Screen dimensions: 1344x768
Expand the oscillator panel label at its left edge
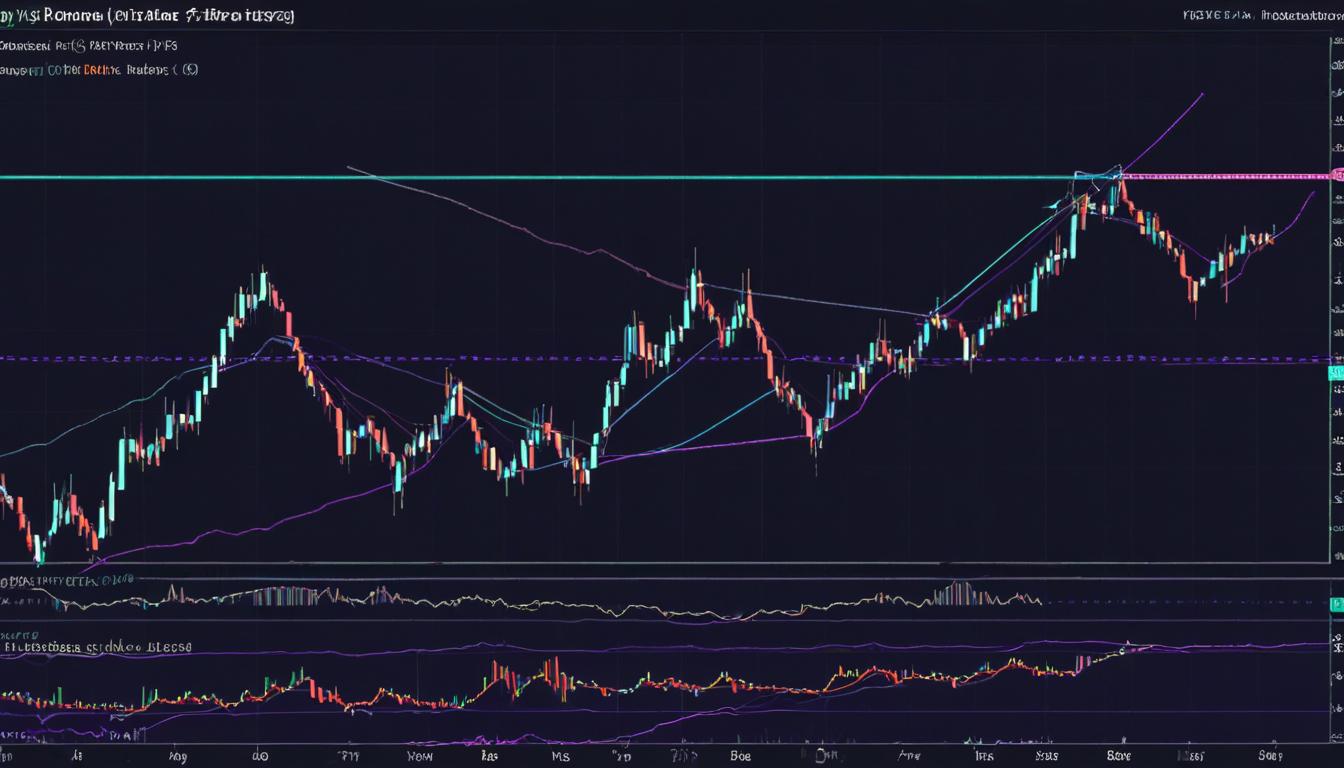coord(60,579)
